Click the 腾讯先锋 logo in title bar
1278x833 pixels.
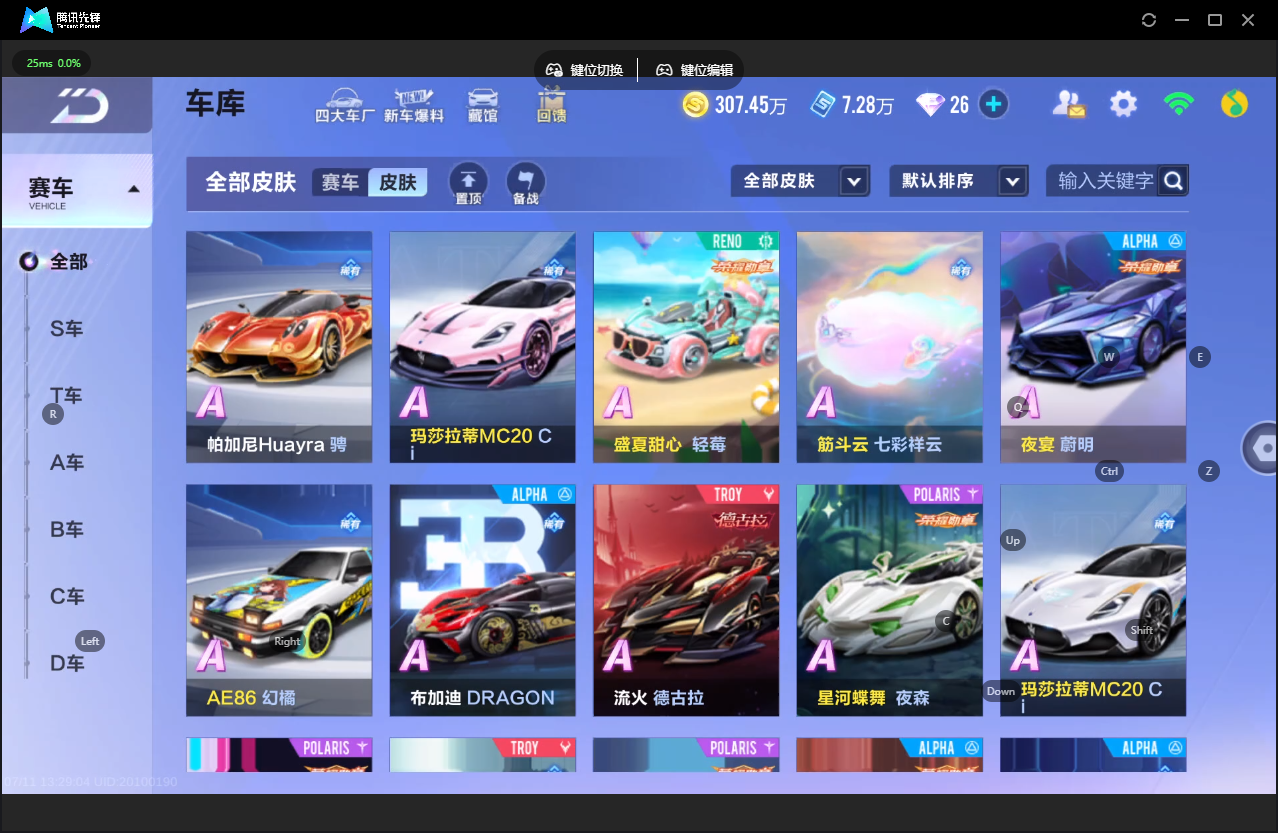tap(61, 20)
